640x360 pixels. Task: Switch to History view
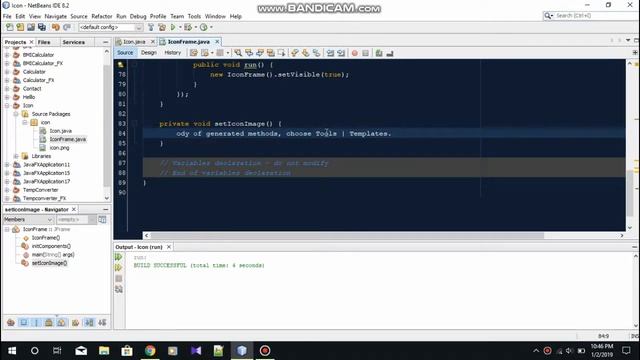tap(173, 53)
